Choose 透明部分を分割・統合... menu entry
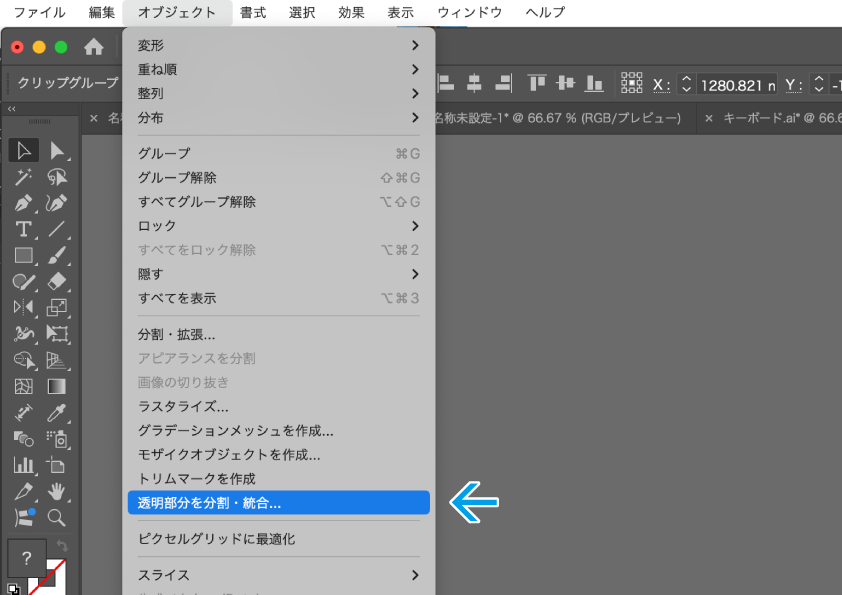The image size is (842, 595). point(279,503)
